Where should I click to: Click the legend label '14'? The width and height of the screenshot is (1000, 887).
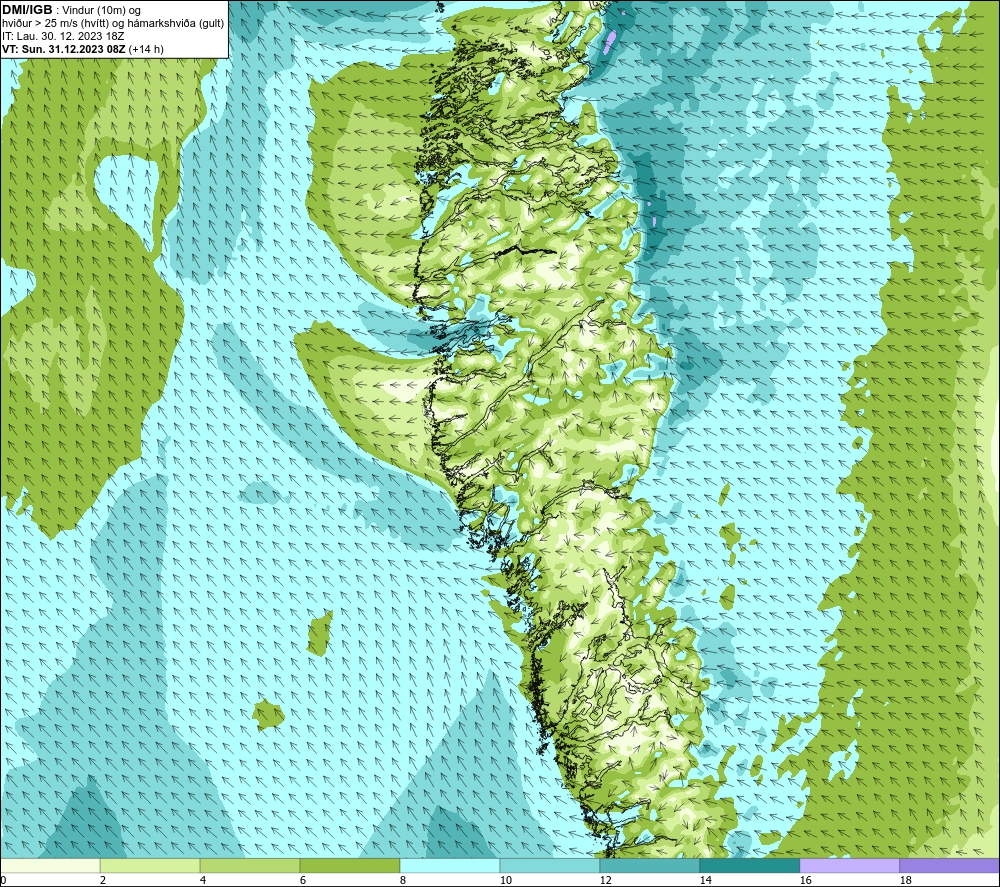[x=705, y=881]
